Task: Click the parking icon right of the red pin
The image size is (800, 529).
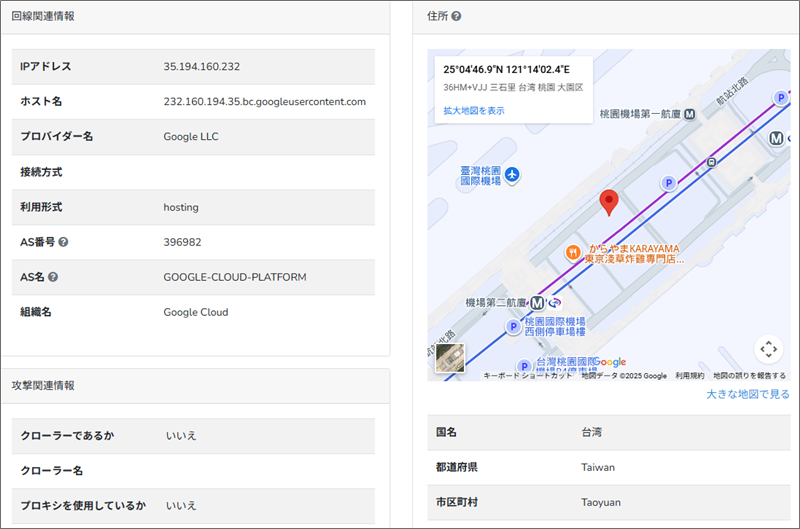Action: (668, 183)
